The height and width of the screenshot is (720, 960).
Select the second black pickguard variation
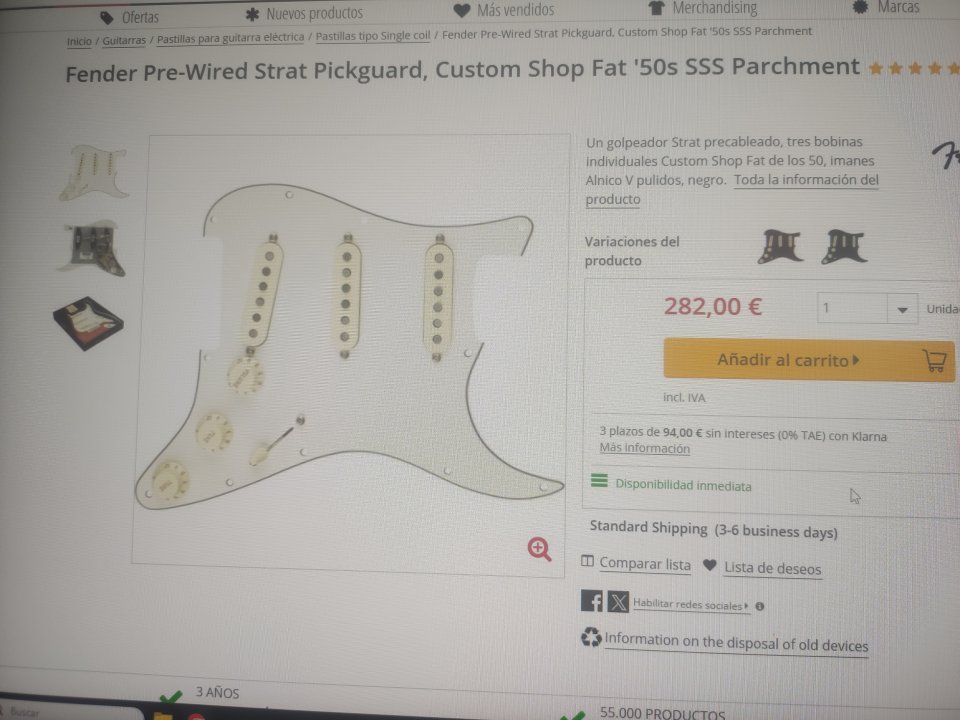(x=844, y=247)
